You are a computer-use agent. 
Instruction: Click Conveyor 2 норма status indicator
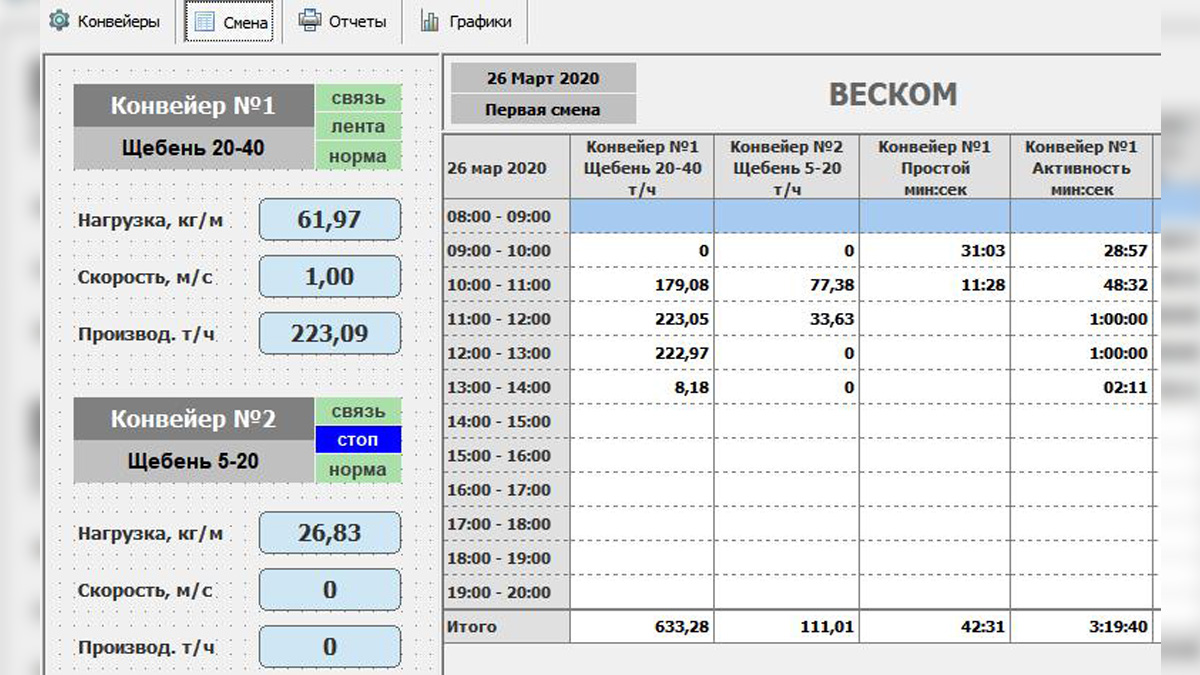point(358,469)
